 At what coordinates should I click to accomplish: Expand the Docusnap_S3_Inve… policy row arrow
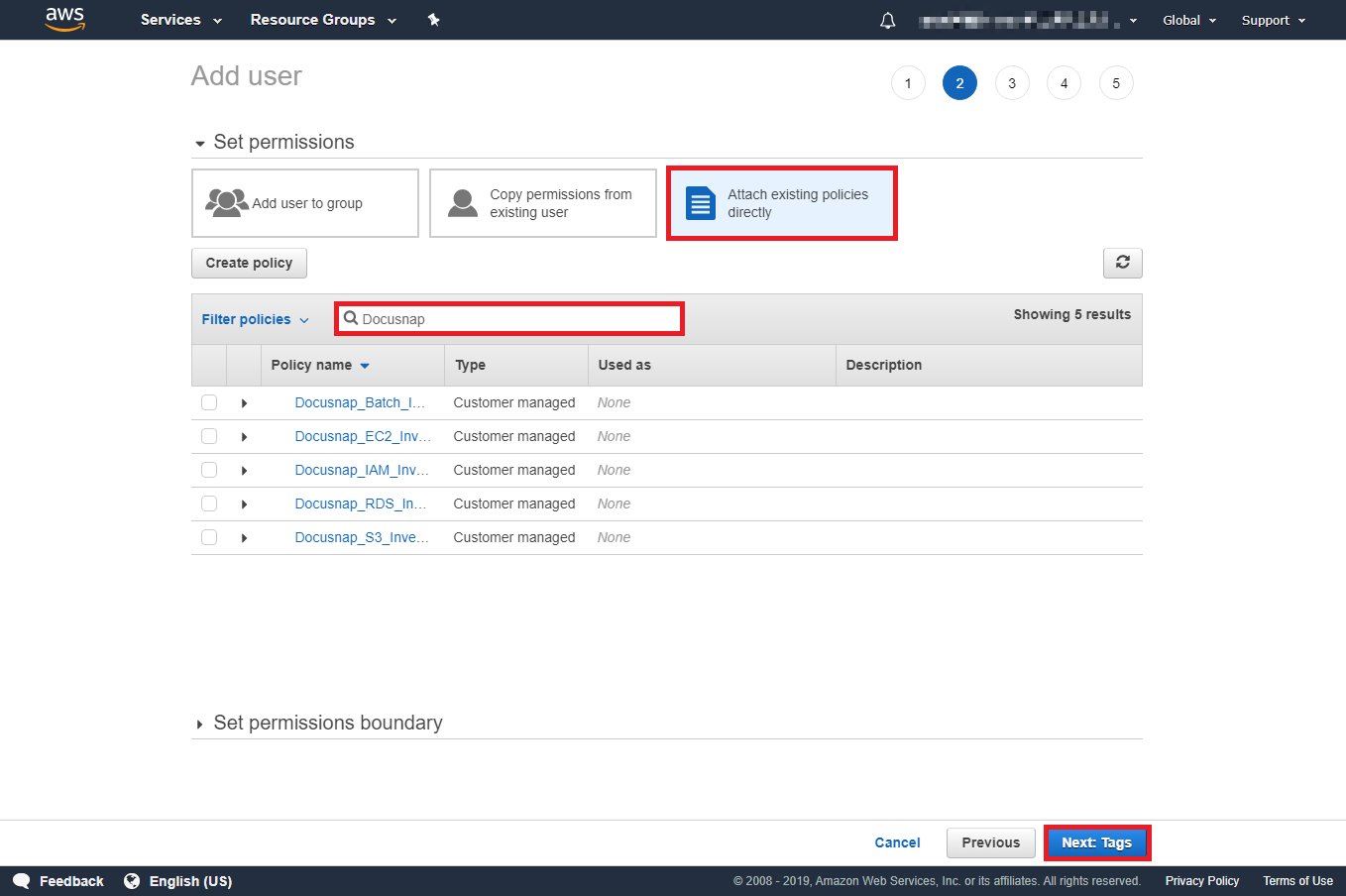click(x=244, y=538)
